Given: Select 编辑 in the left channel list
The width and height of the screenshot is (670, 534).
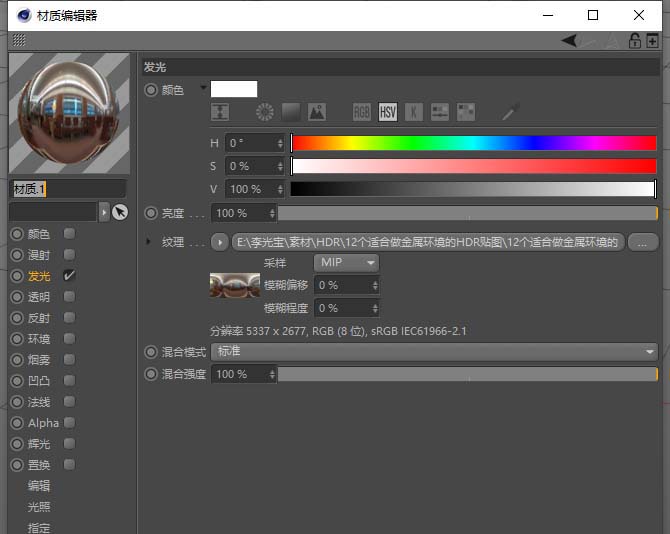Looking at the screenshot, I should (39, 486).
